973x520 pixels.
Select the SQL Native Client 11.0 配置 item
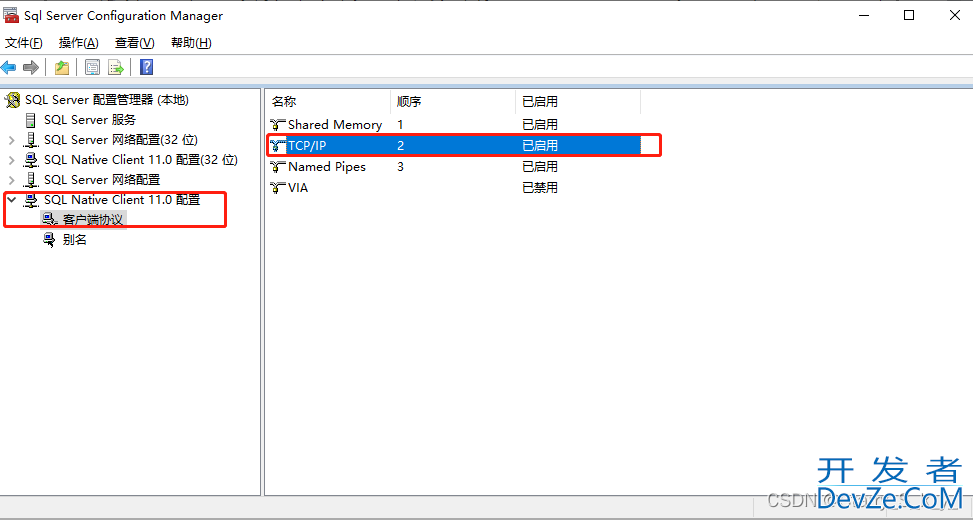(122, 200)
